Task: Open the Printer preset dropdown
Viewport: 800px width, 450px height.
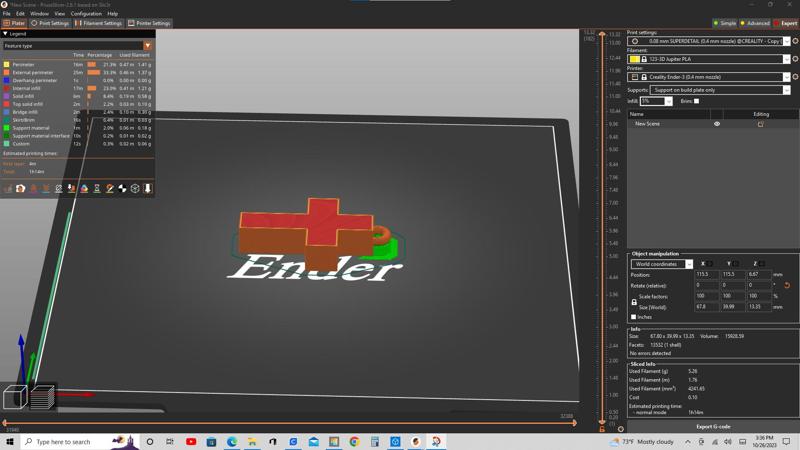Action: click(x=786, y=77)
